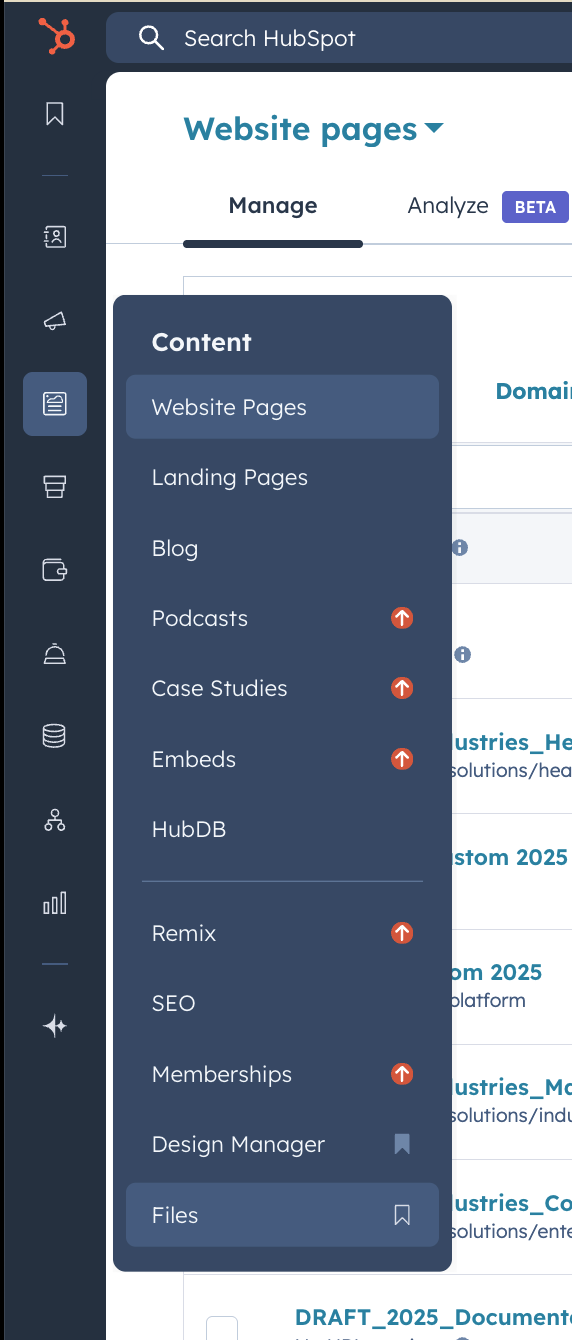Image resolution: width=572 pixels, height=1340 pixels.
Task: Open the Sales storefront sidebar icon
Action: click(x=55, y=487)
